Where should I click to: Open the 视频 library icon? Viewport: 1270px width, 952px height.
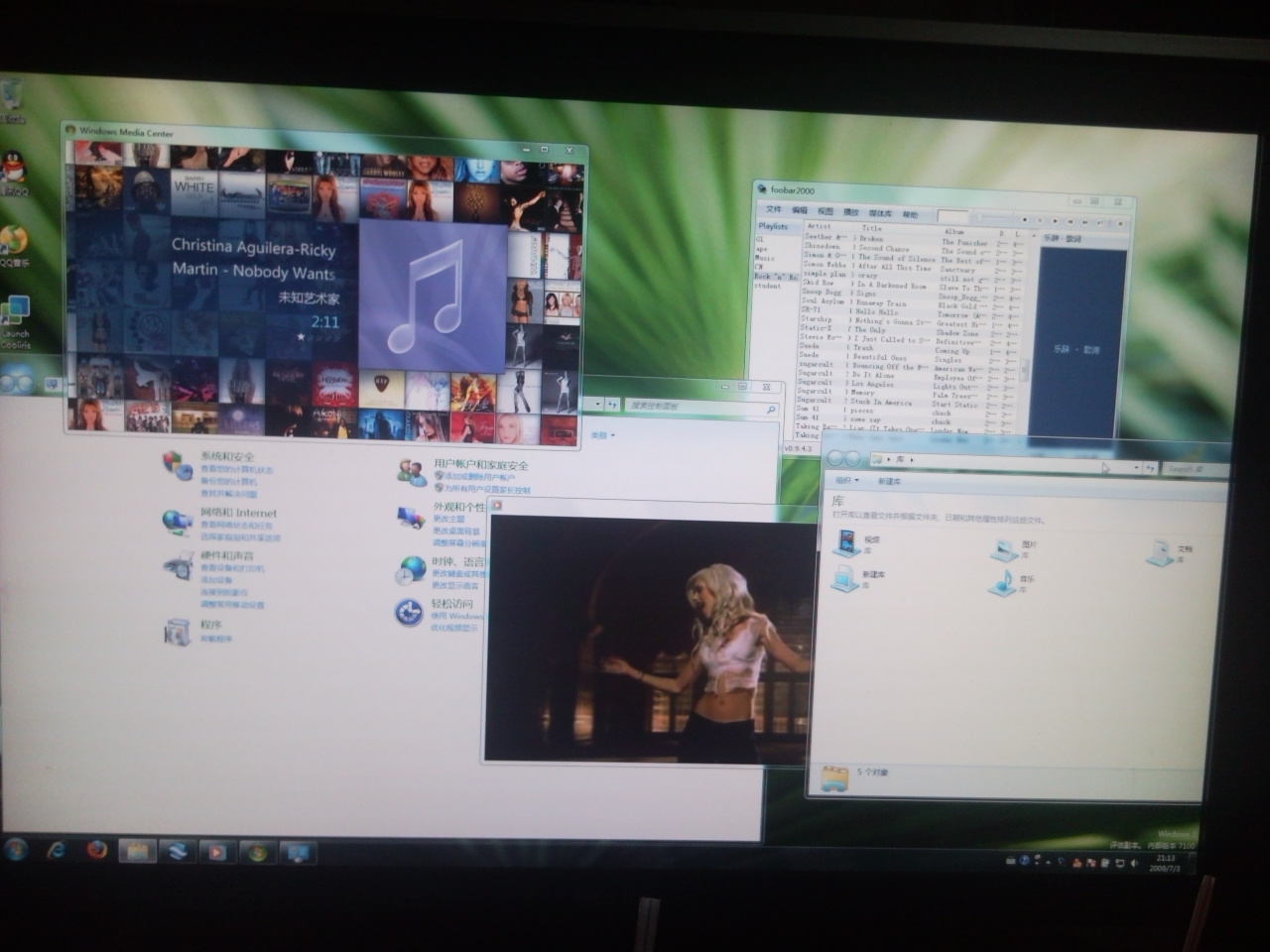coord(846,541)
